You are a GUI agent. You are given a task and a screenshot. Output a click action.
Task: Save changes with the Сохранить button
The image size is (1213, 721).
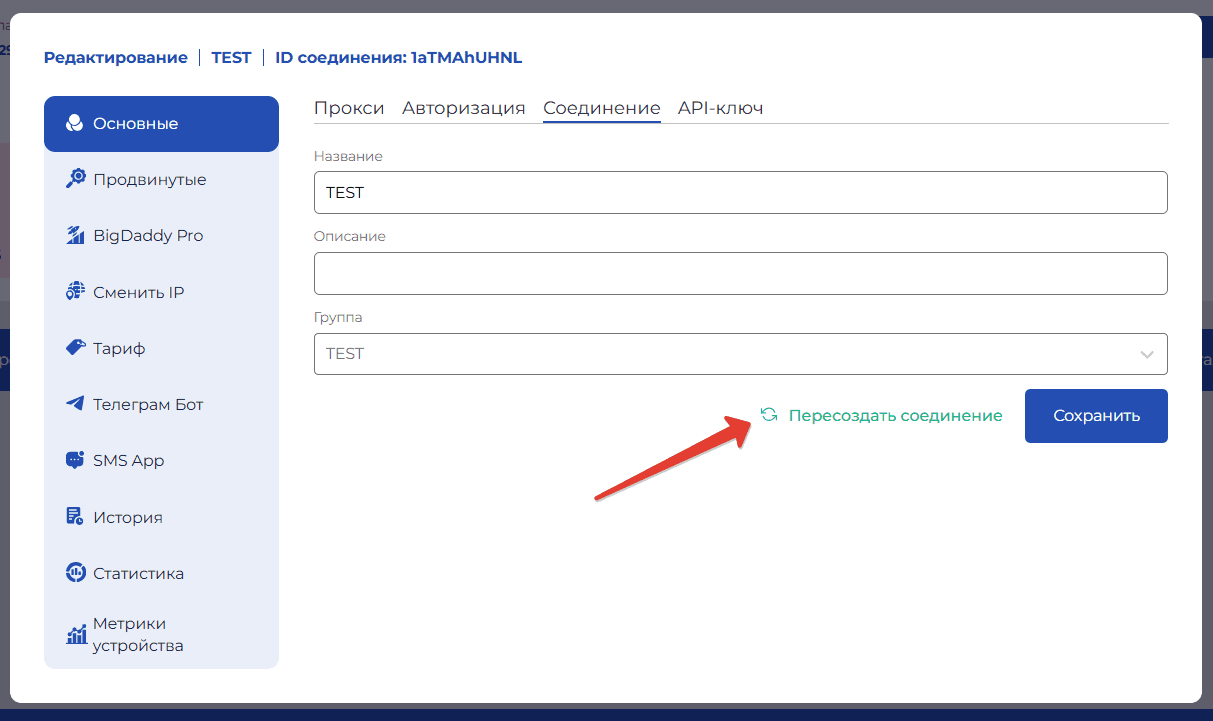1096,416
